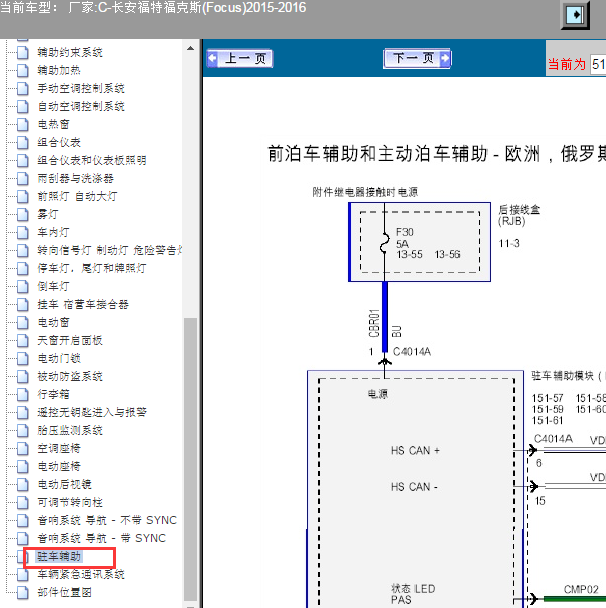Select 驻车辅助 entry
Image resolution: width=606 pixels, height=608 pixels.
[x=59, y=557]
